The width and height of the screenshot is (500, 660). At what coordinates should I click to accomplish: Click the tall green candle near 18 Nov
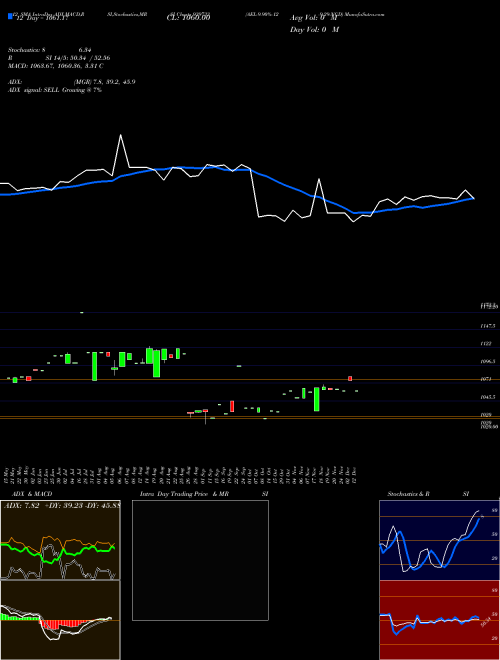point(316,399)
